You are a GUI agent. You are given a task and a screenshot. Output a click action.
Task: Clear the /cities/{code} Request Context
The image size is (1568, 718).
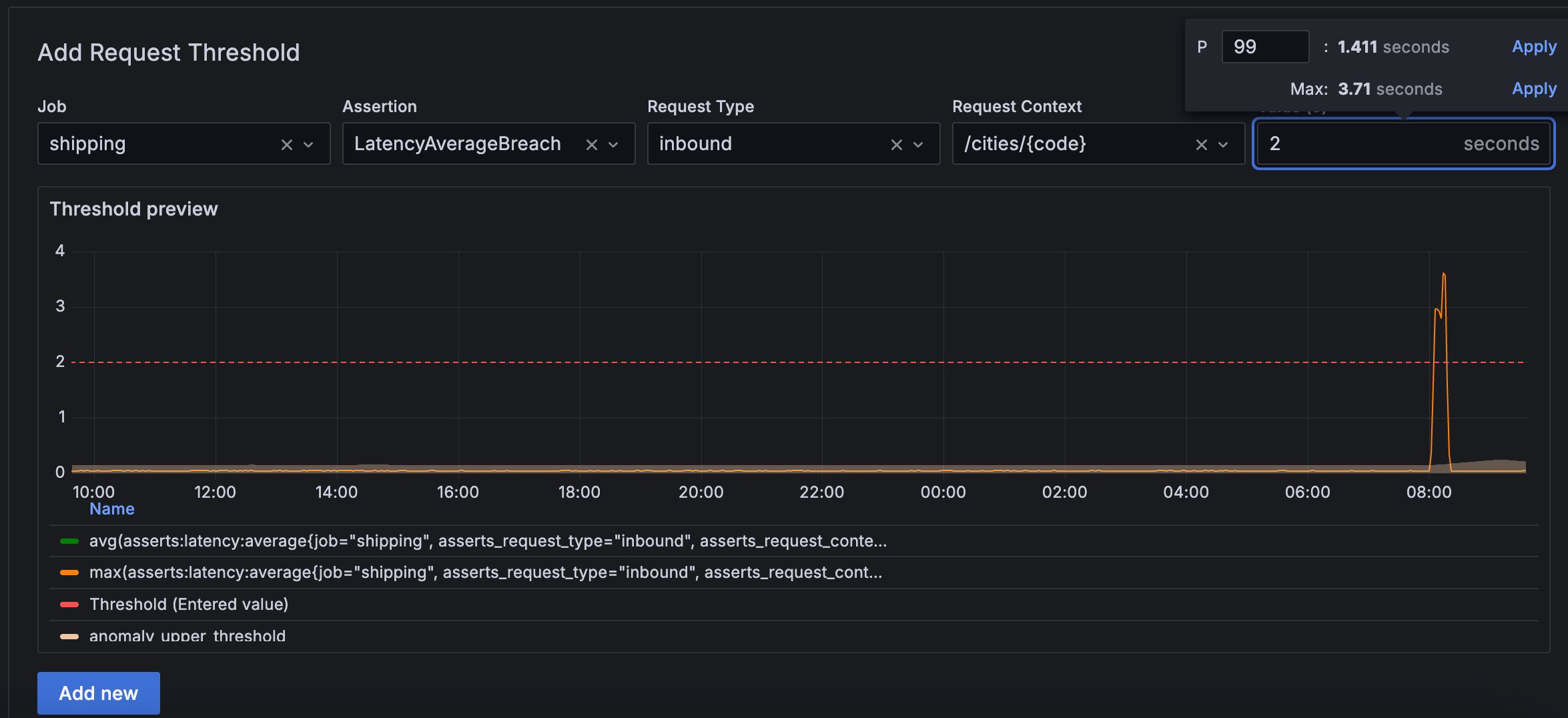coord(1202,143)
